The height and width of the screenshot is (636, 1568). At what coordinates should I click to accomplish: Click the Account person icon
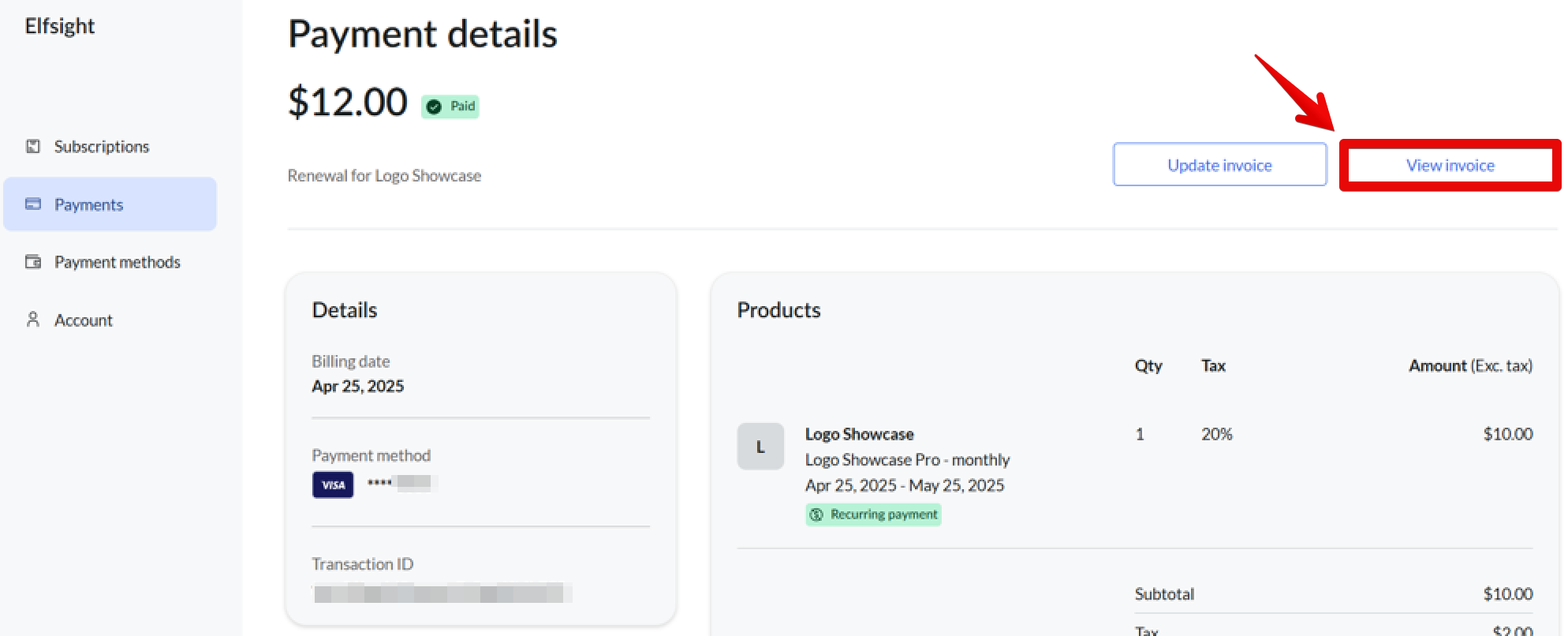(x=33, y=320)
